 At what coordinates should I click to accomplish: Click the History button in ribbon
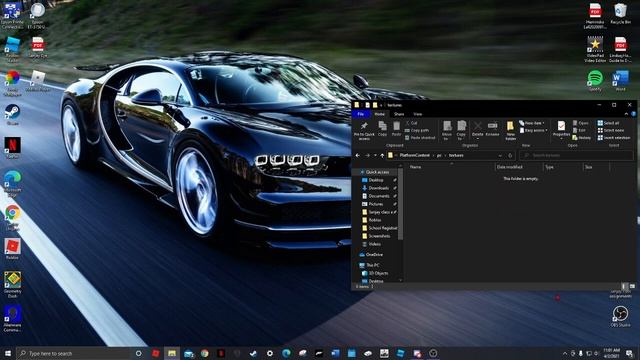[x=582, y=138]
